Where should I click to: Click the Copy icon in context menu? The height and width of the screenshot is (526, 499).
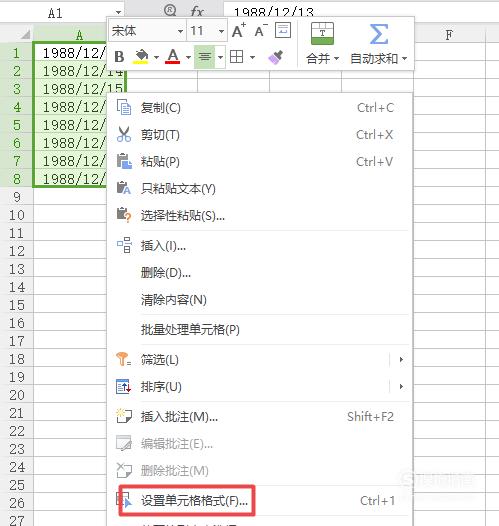click(x=123, y=107)
